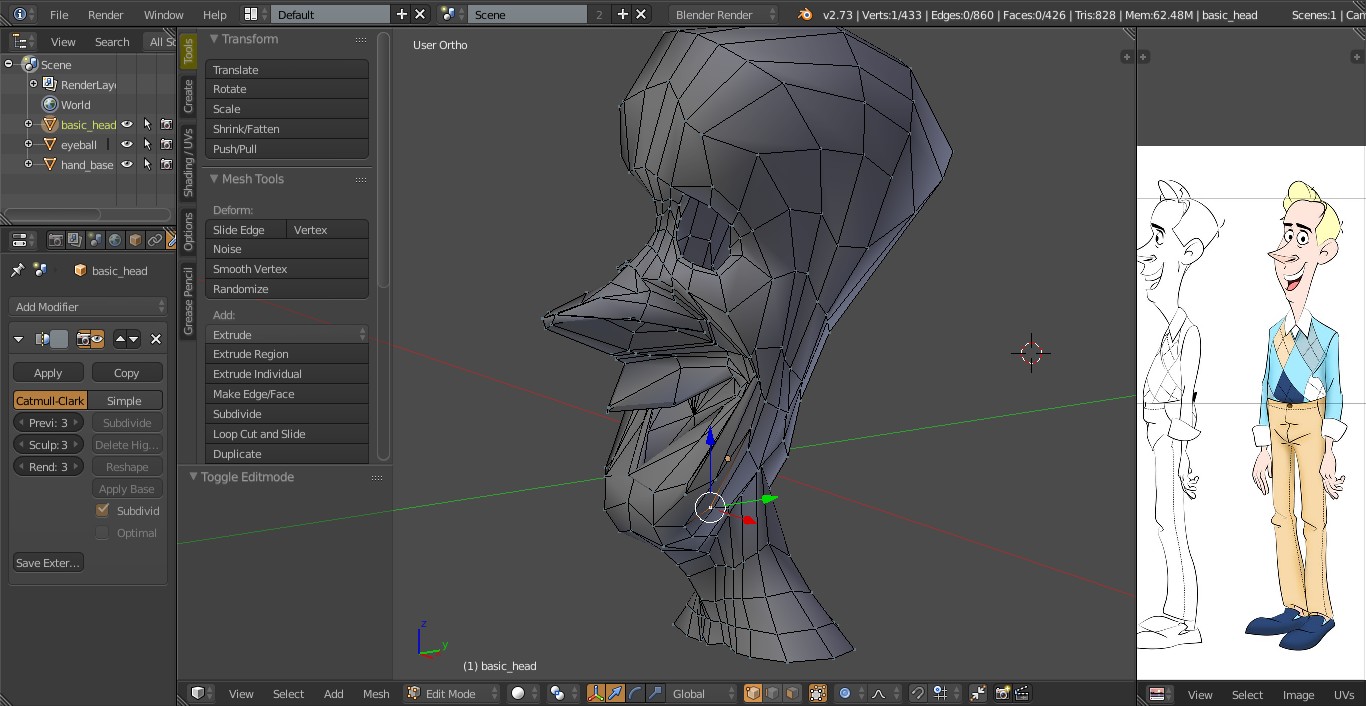The width and height of the screenshot is (1366, 706).
Task: Uncheck the Subdivide UVs checkbox
Action: pyautogui.click(x=102, y=510)
